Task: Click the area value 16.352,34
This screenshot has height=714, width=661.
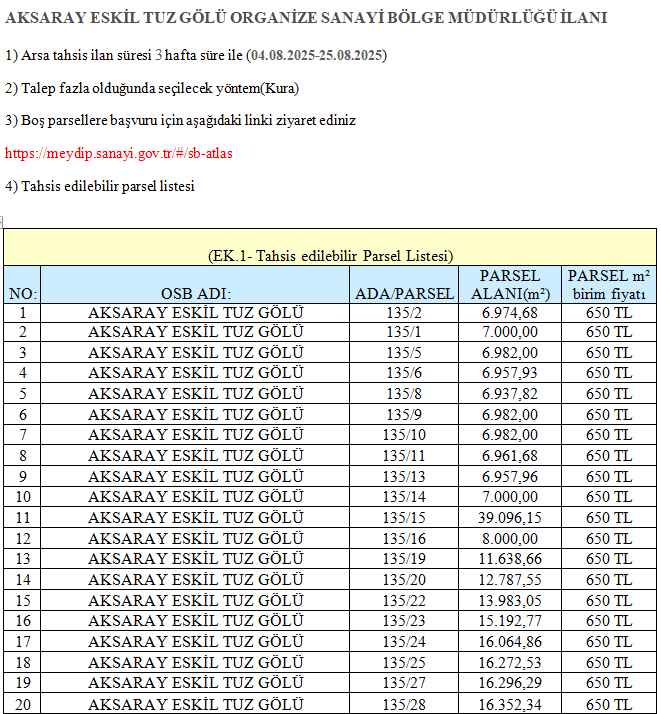Action: click(509, 704)
